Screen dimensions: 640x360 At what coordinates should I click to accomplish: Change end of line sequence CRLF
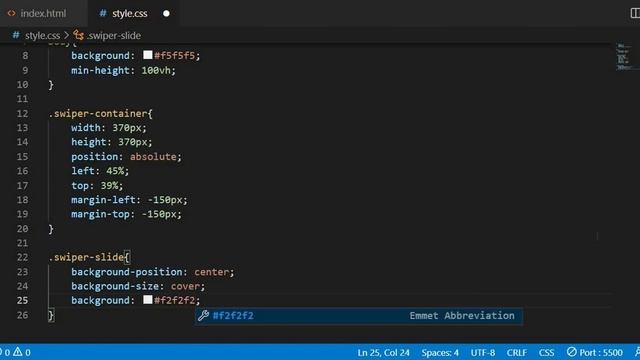coord(516,352)
